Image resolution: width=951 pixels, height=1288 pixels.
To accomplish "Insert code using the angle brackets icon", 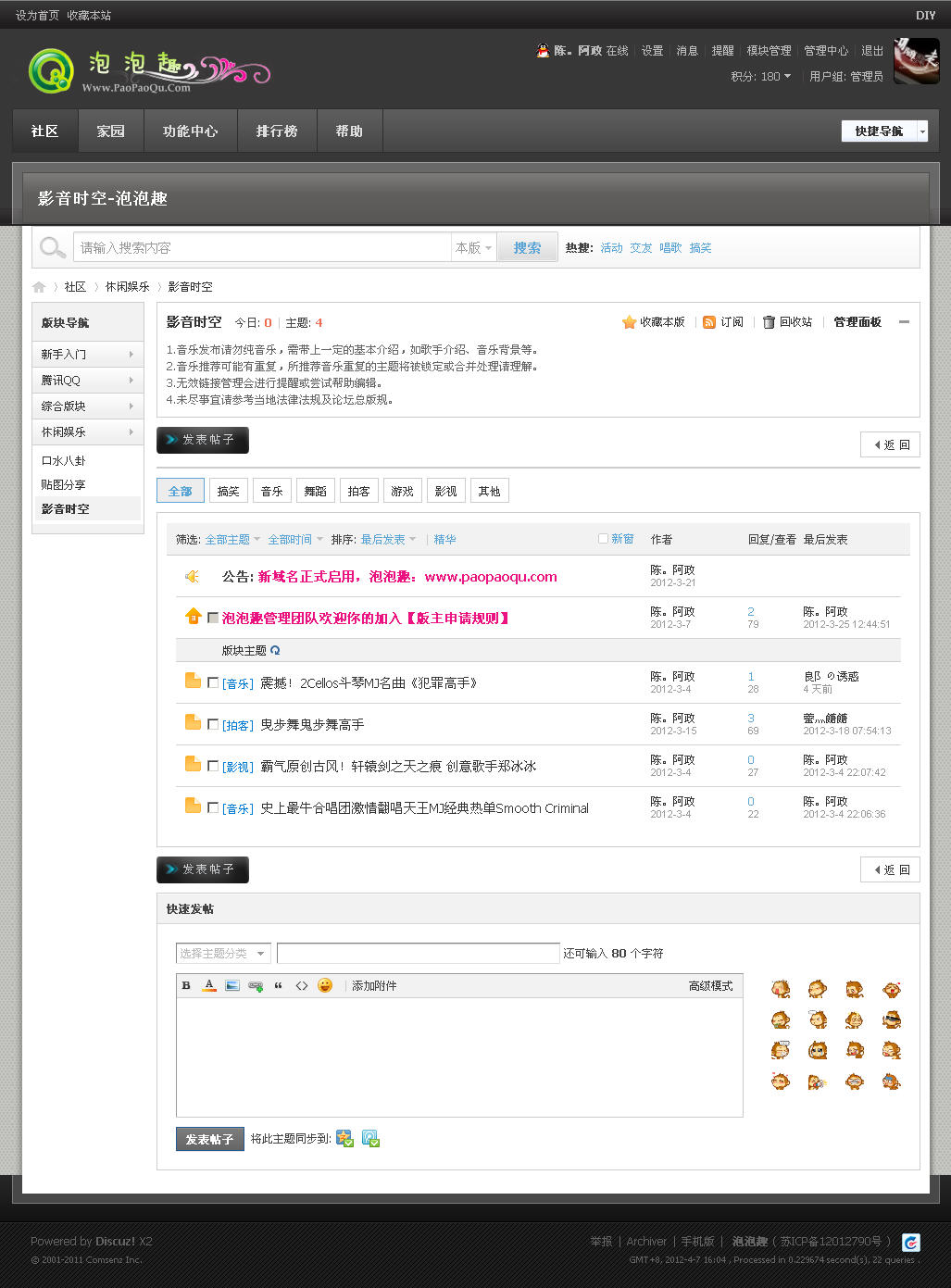I will [302, 985].
